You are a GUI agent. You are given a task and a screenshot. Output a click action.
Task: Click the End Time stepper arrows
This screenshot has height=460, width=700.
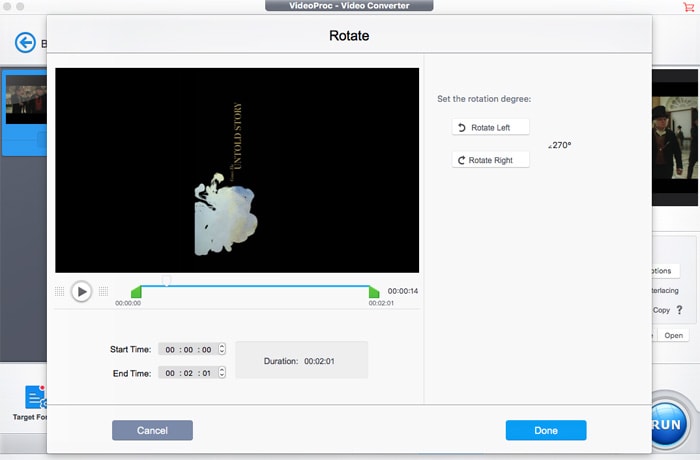click(x=222, y=372)
